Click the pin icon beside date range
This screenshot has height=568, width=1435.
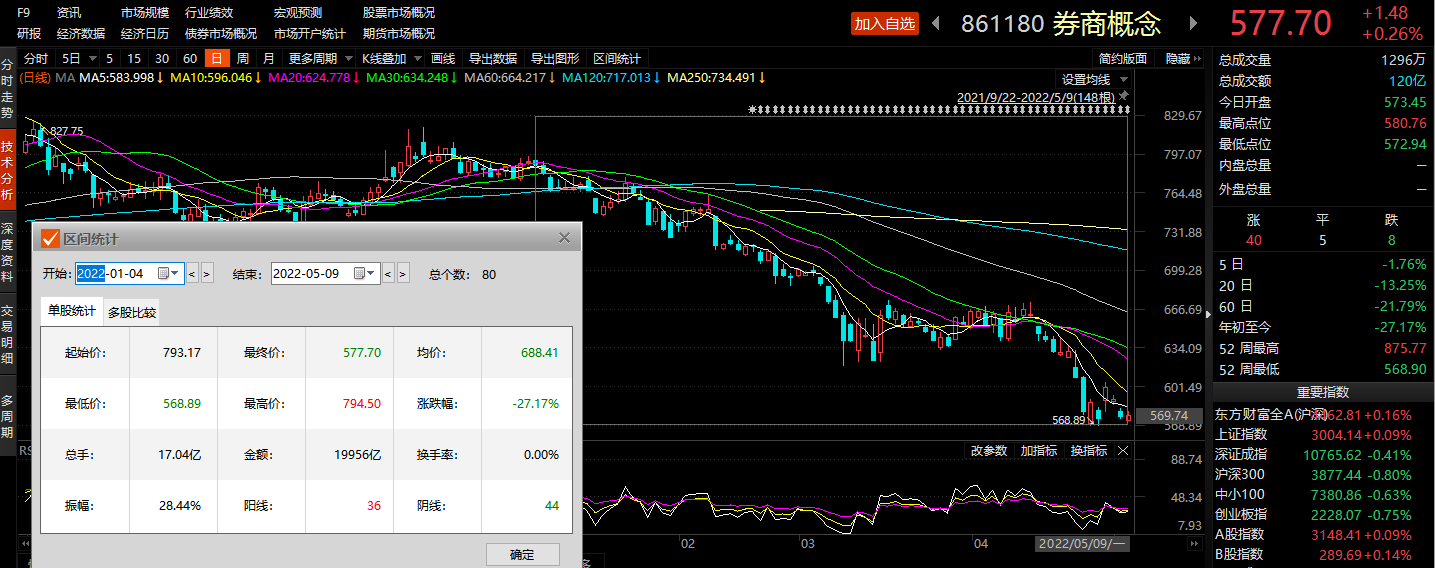click(x=1123, y=96)
